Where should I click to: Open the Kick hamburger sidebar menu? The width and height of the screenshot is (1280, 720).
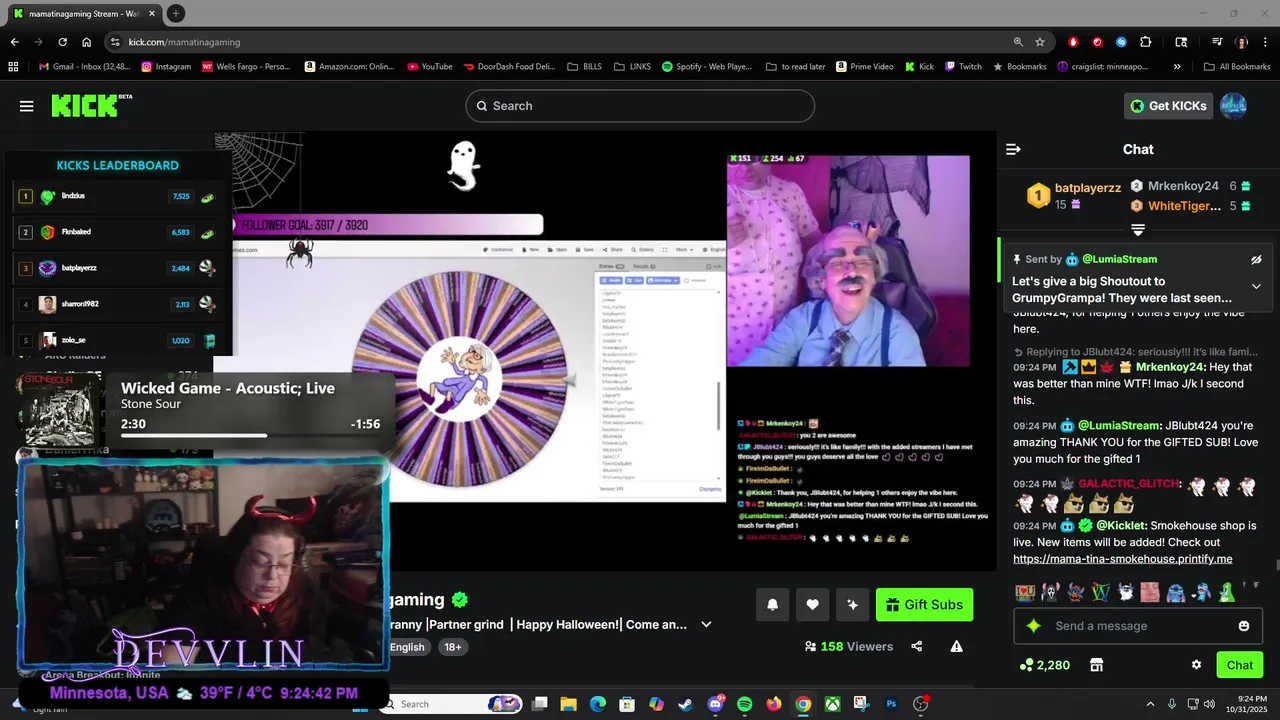click(27, 106)
